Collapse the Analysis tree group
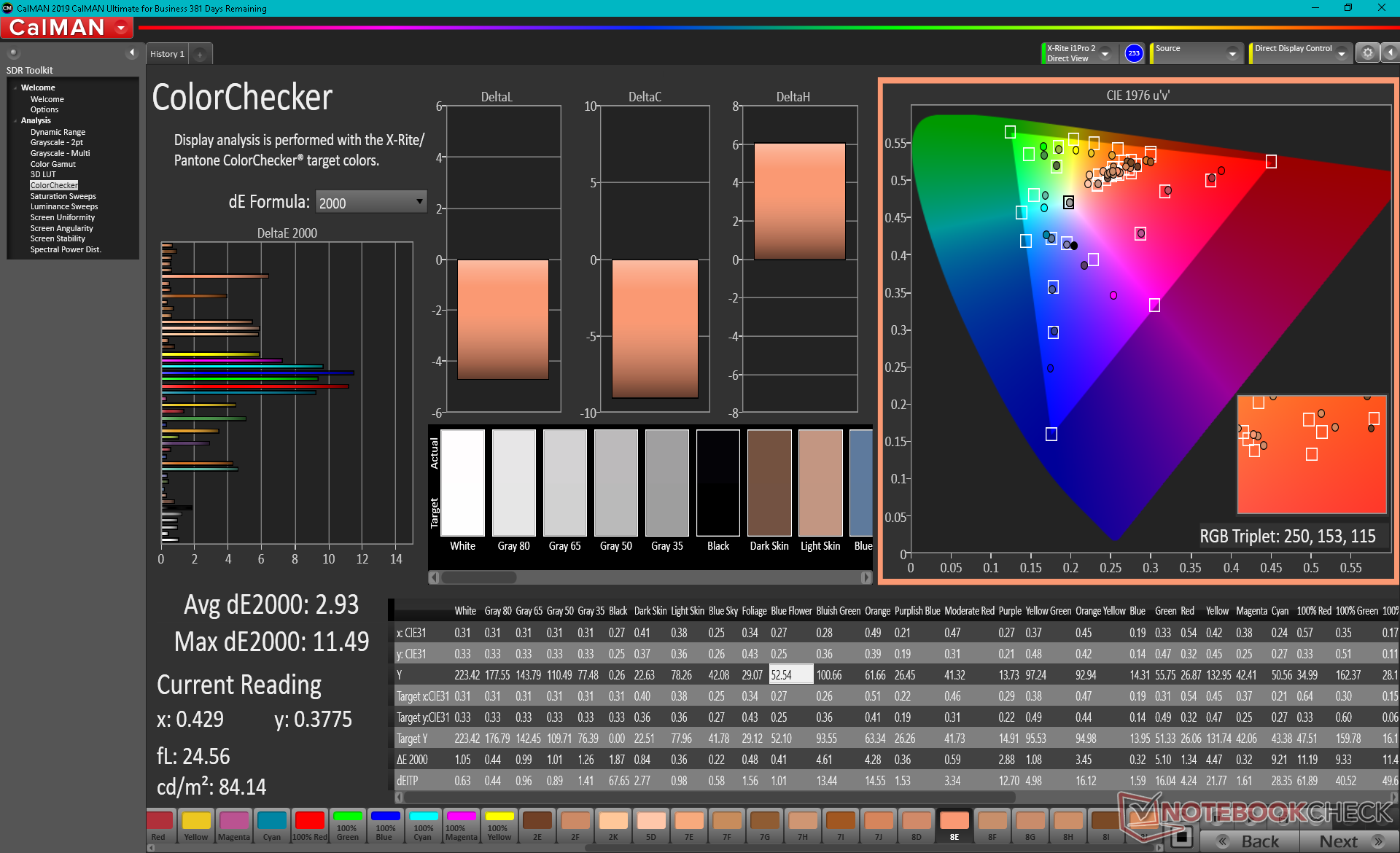Image resolution: width=1400 pixels, height=853 pixels. (x=15, y=121)
